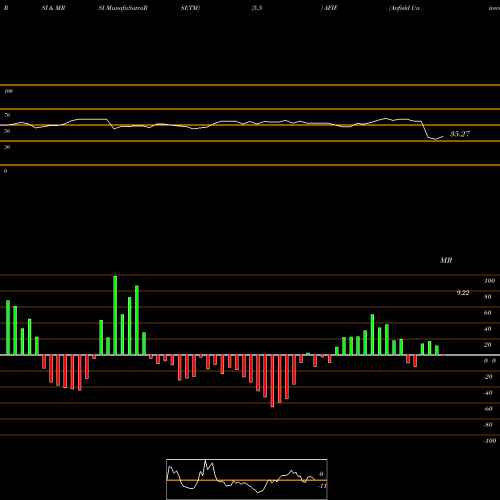
Task: Click the 'AFIF' ticker text
Action: click(x=330, y=8)
